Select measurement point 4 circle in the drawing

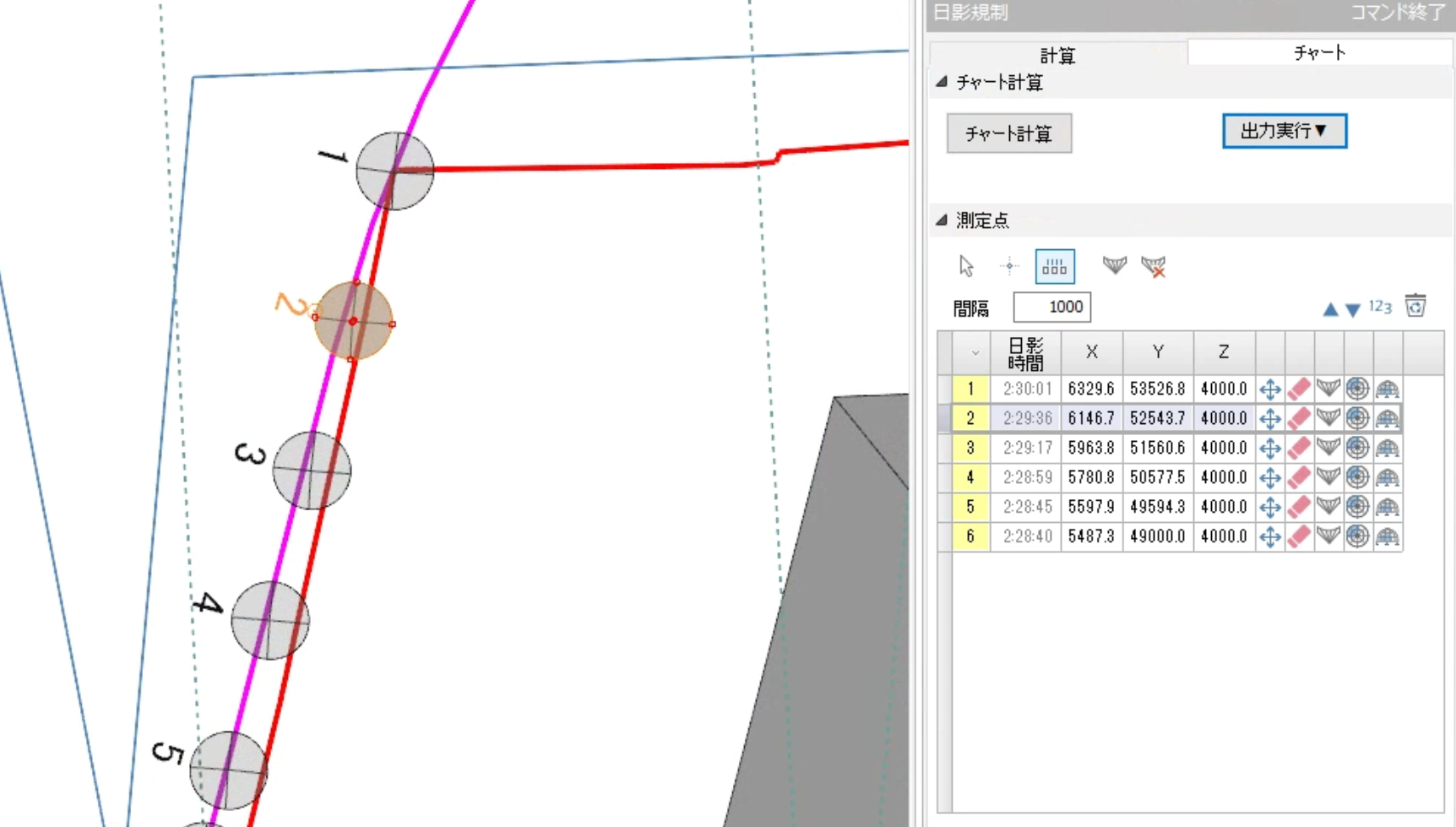click(x=270, y=620)
